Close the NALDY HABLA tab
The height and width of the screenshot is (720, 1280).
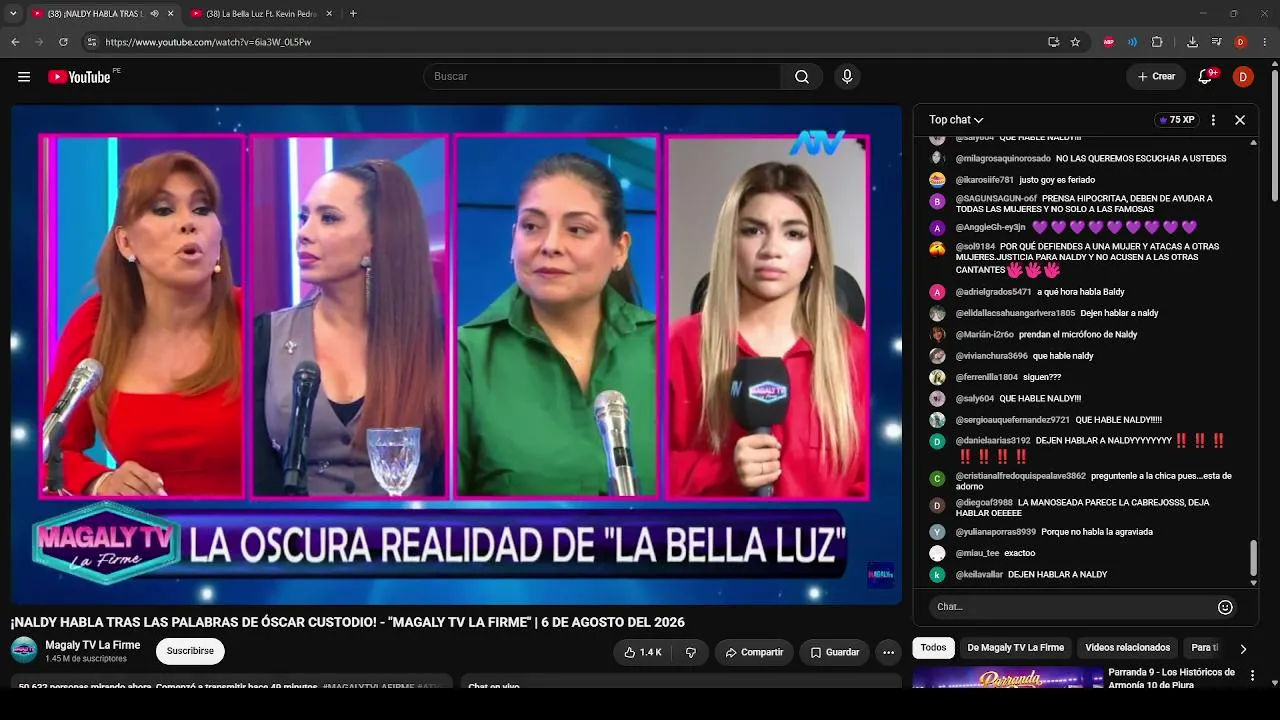[170, 14]
